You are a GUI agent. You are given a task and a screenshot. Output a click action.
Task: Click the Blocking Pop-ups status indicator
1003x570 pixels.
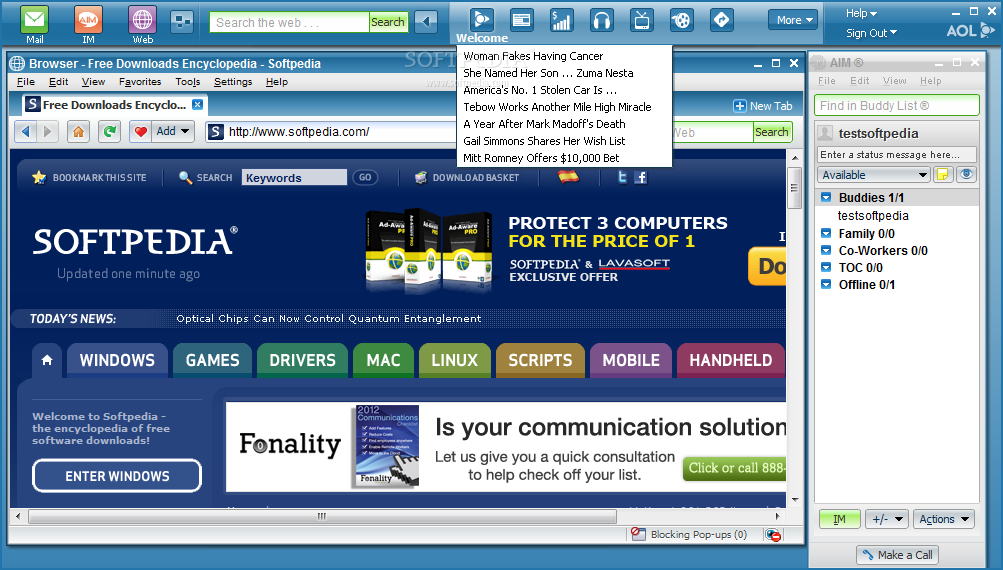point(690,534)
